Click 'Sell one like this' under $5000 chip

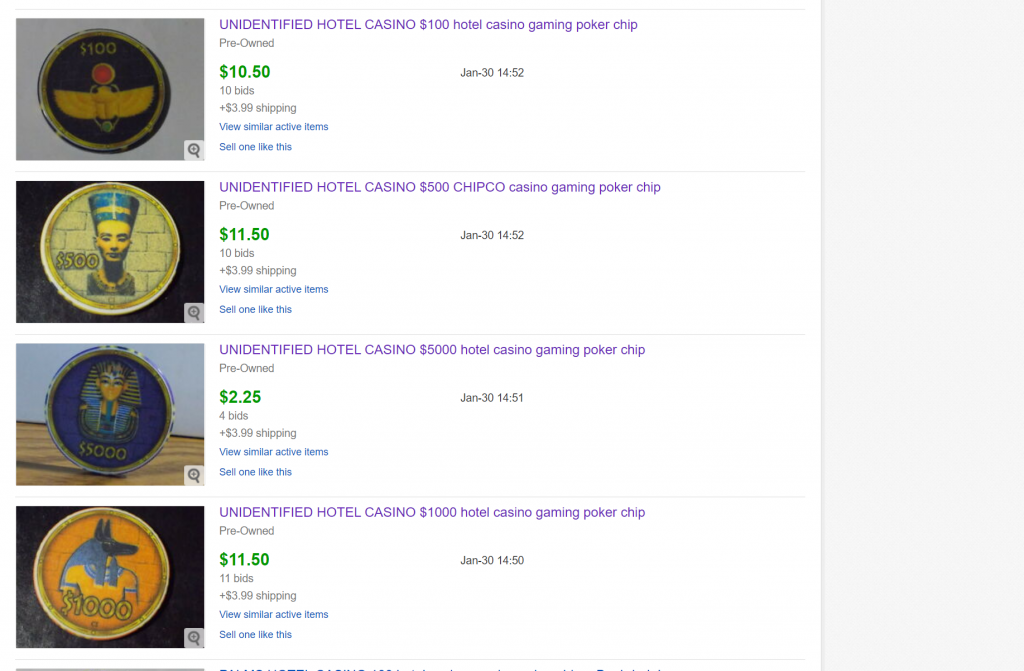[x=256, y=472]
